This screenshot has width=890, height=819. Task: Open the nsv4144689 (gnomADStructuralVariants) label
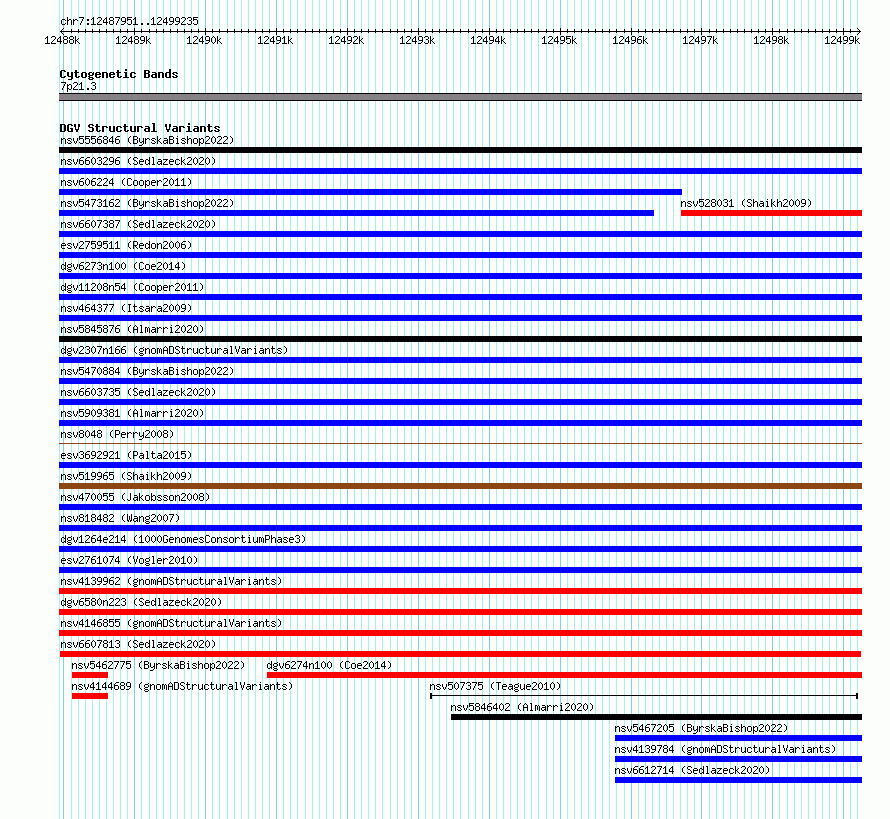click(x=182, y=686)
